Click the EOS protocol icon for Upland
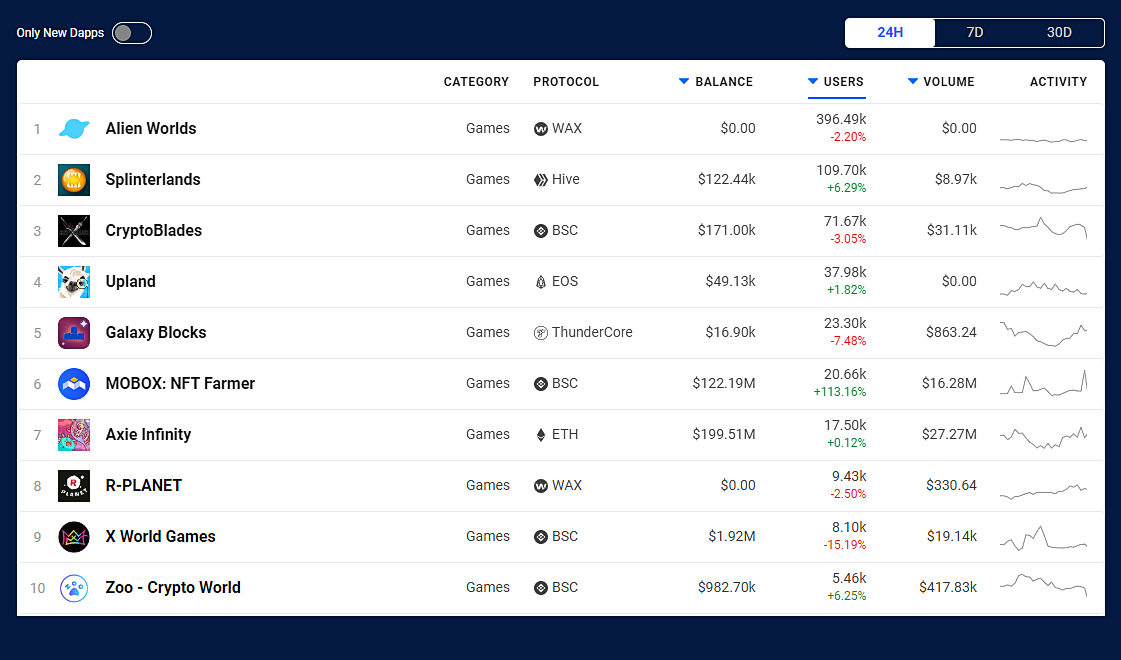 pos(540,282)
